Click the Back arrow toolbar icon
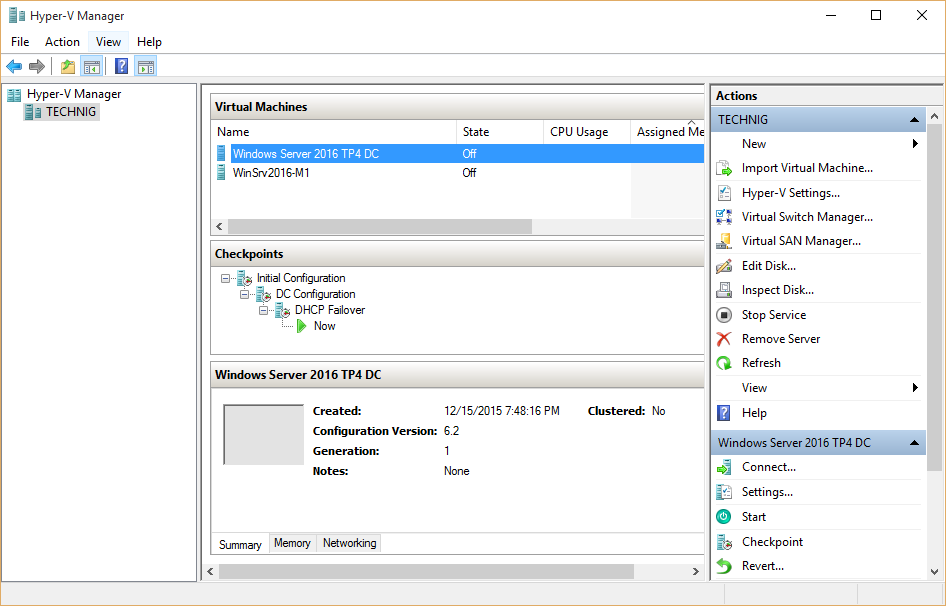Screen dimensions: 946x606 (14, 66)
